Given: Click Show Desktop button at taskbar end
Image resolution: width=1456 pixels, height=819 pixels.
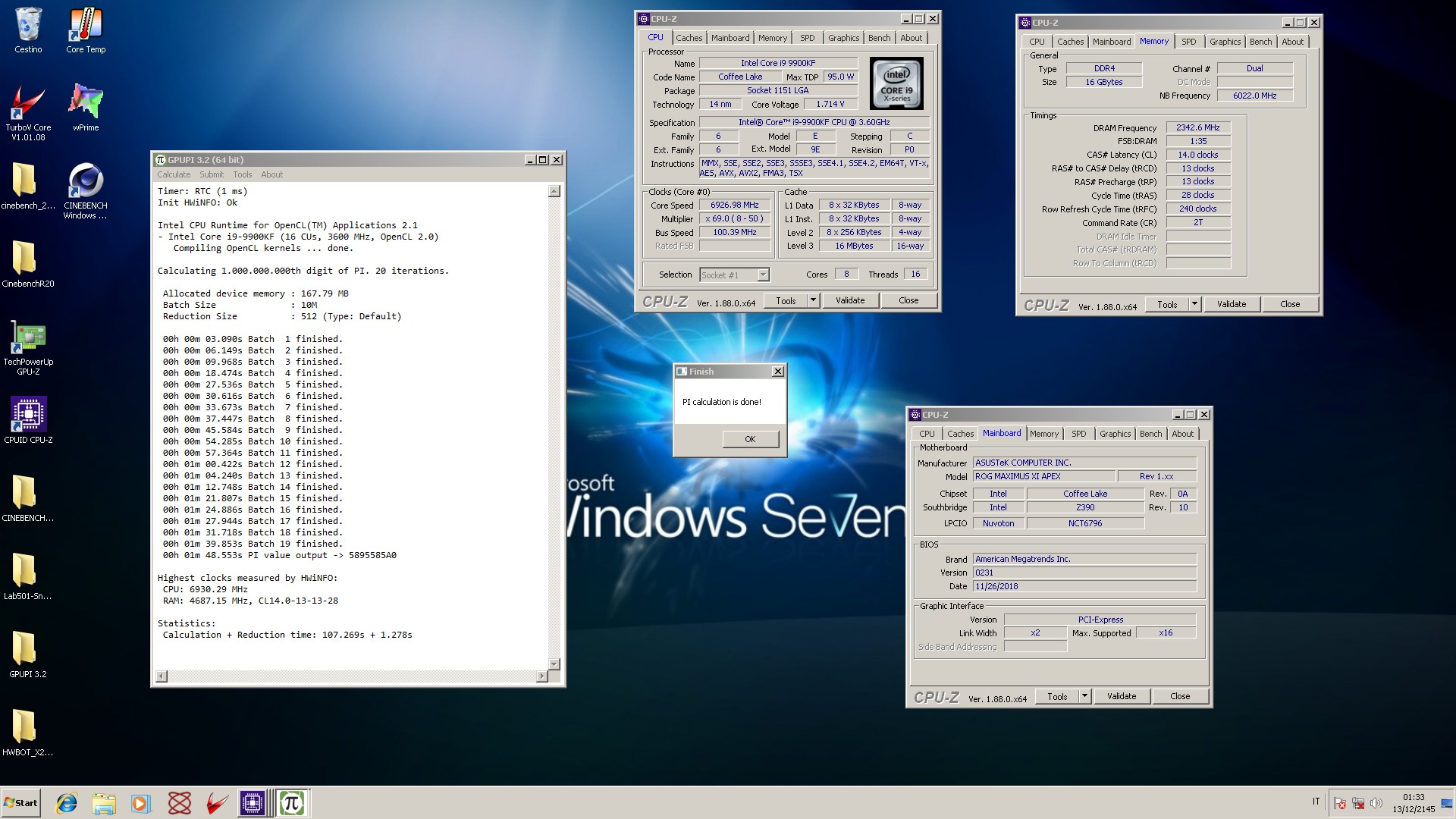Looking at the screenshot, I should [1447, 803].
